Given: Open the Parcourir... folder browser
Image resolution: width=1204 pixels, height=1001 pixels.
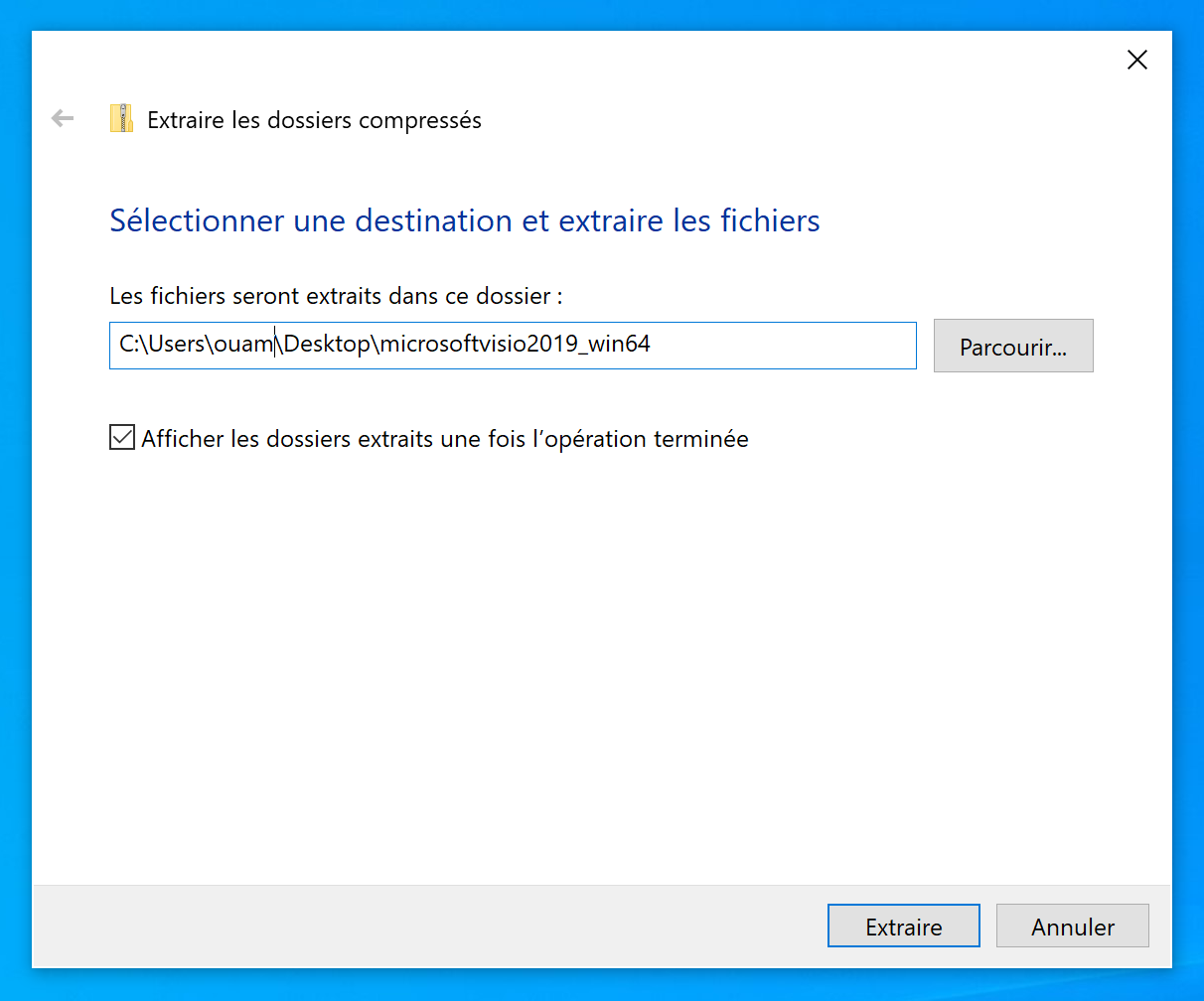Looking at the screenshot, I should pyautogui.click(x=1012, y=347).
